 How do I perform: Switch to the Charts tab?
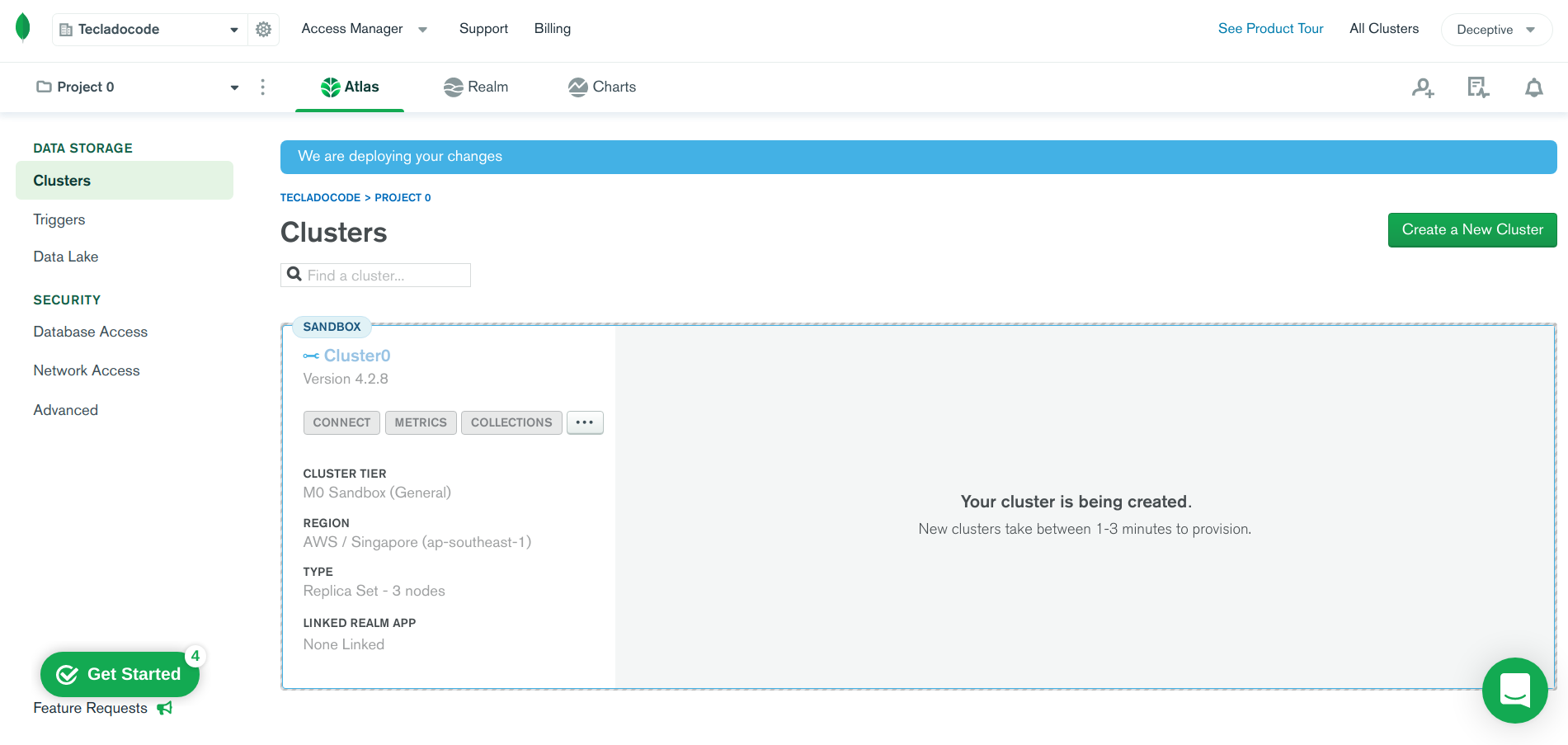point(602,87)
